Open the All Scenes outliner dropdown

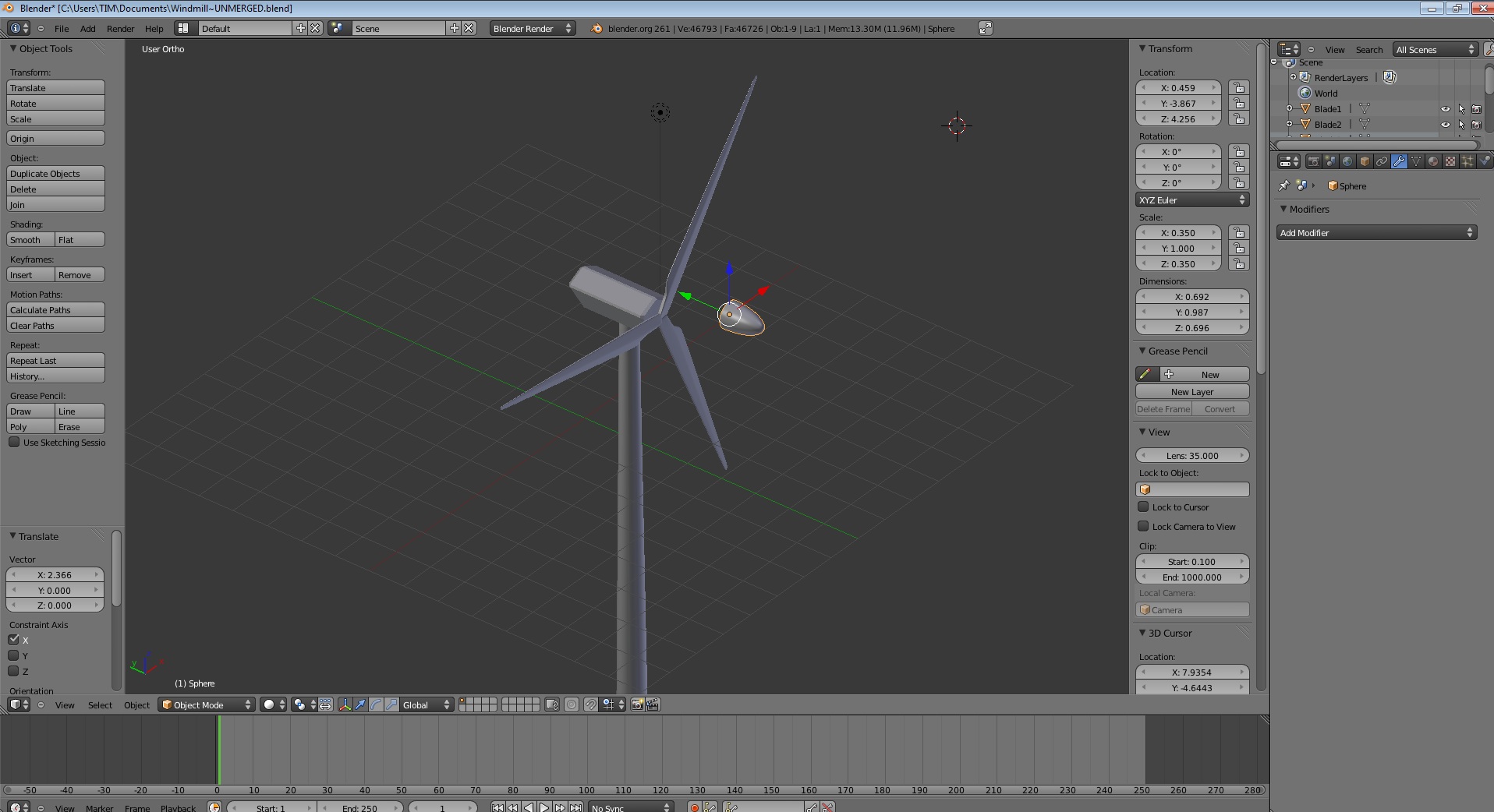1435,49
